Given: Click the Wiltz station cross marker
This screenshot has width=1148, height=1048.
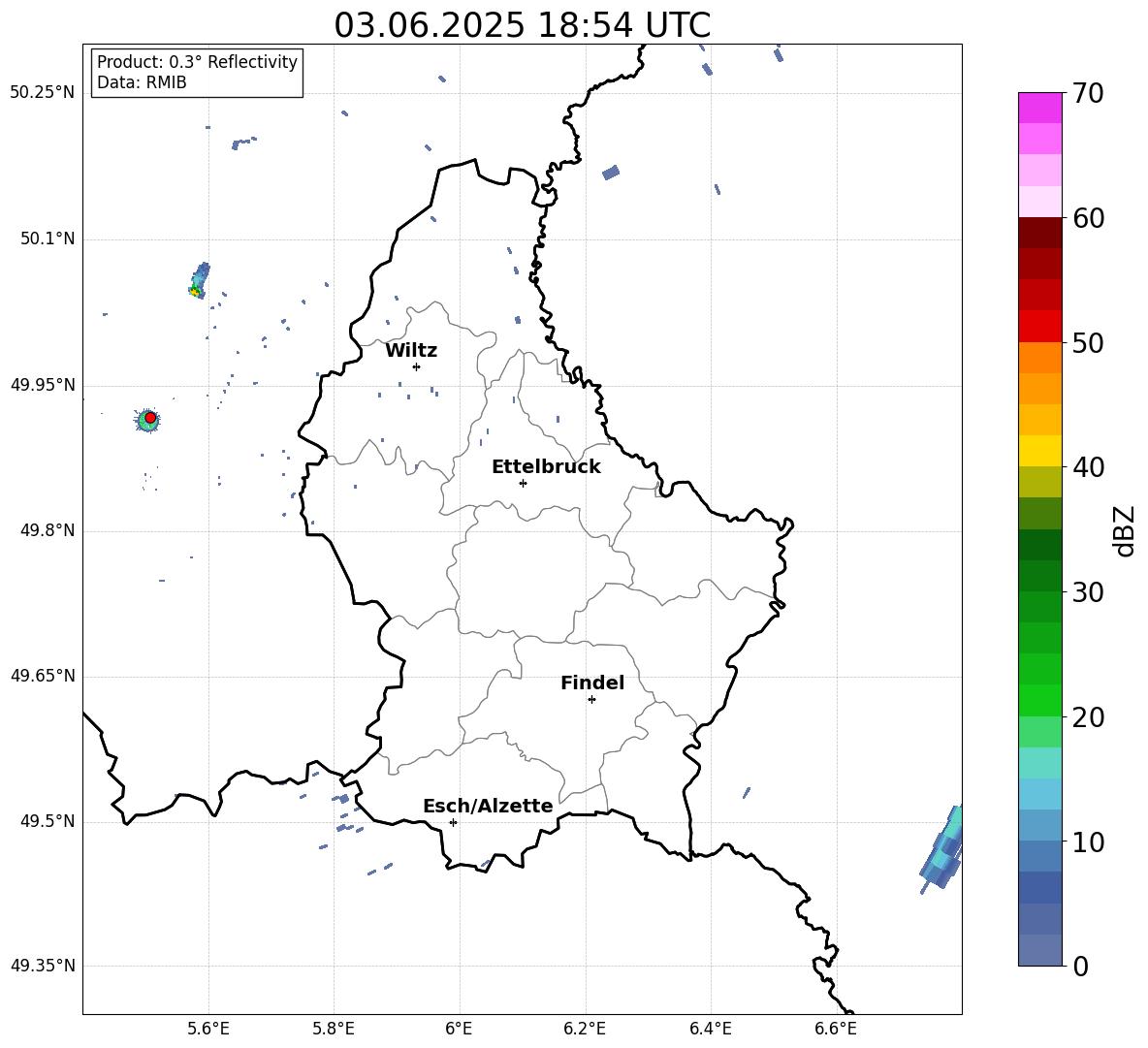Looking at the screenshot, I should click(417, 366).
